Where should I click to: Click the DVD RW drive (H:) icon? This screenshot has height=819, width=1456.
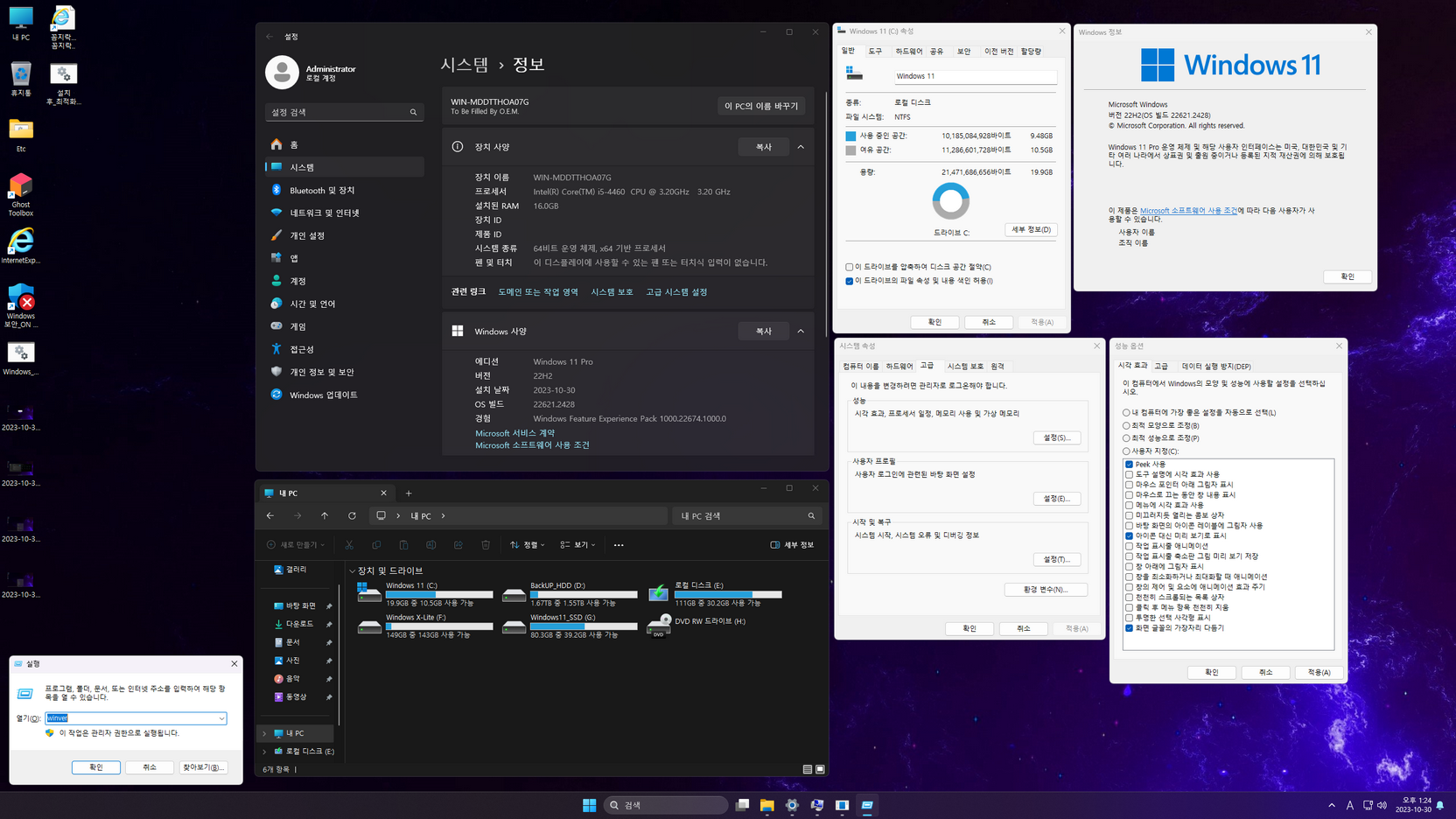click(659, 626)
